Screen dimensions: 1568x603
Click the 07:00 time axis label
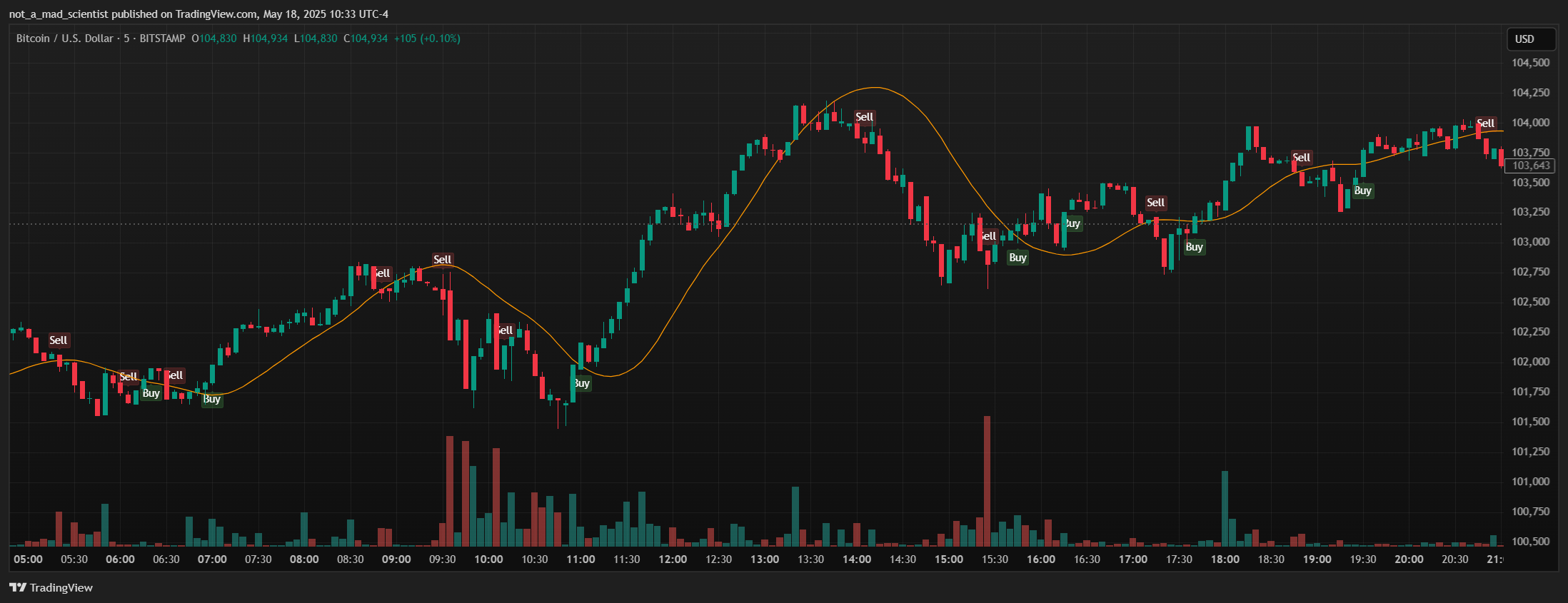click(212, 559)
